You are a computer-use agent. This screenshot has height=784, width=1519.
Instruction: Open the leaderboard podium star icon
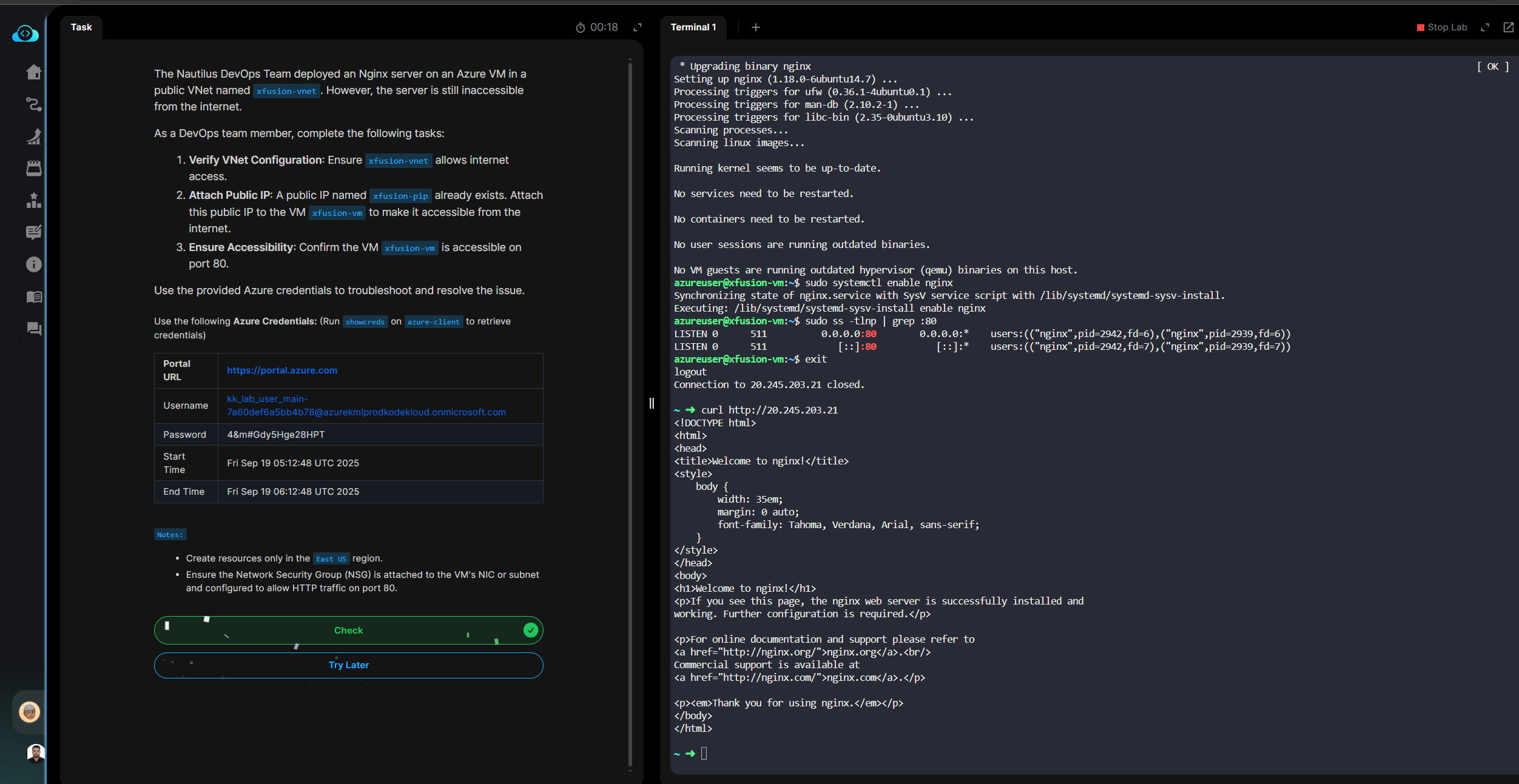pos(34,201)
